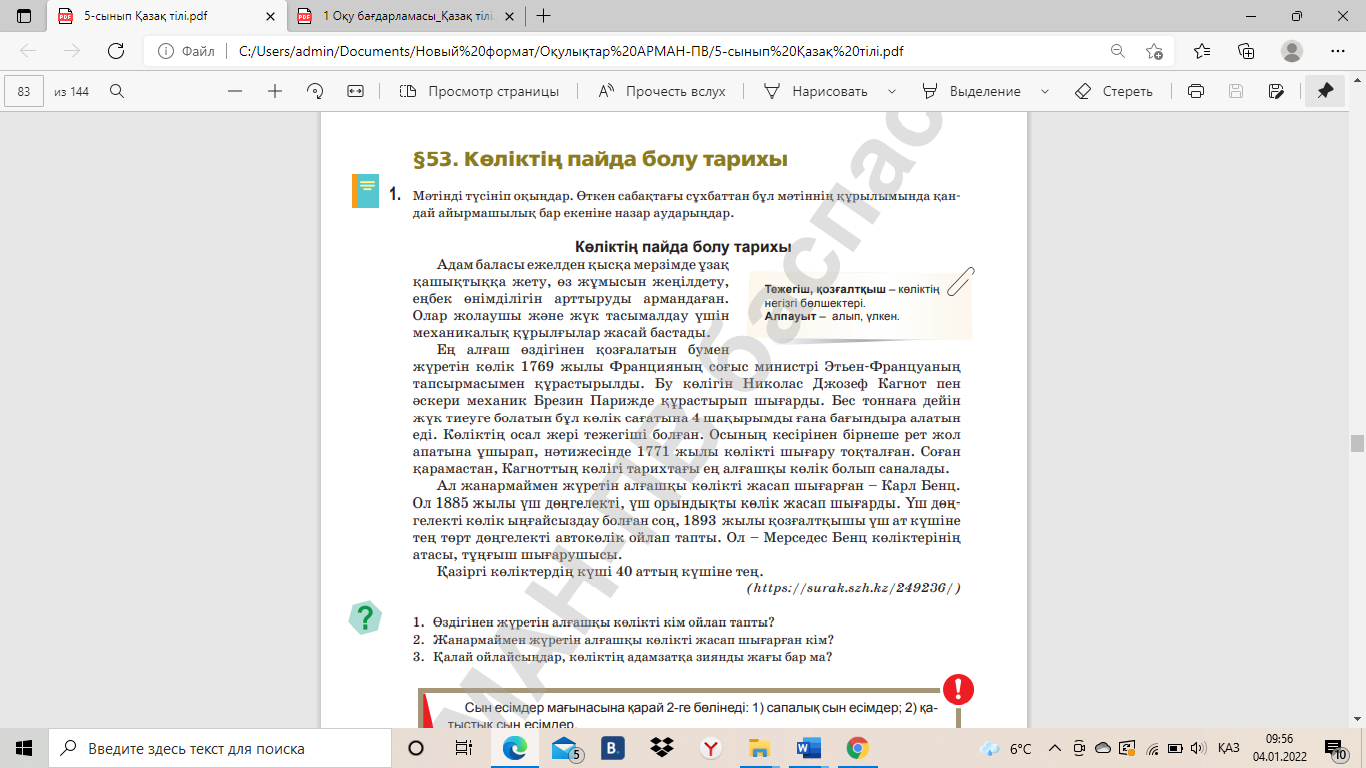1366x768 pixels.
Task: Add this page to favorites
Action: click(x=1155, y=51)
